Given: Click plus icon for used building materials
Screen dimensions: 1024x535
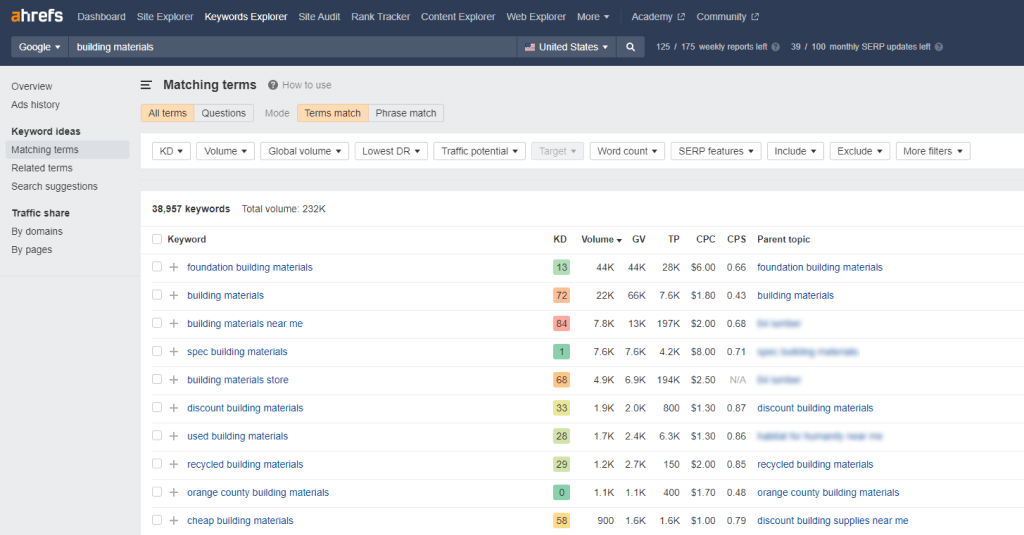Looking at the screenshot, I should click(x=174, y=436).
